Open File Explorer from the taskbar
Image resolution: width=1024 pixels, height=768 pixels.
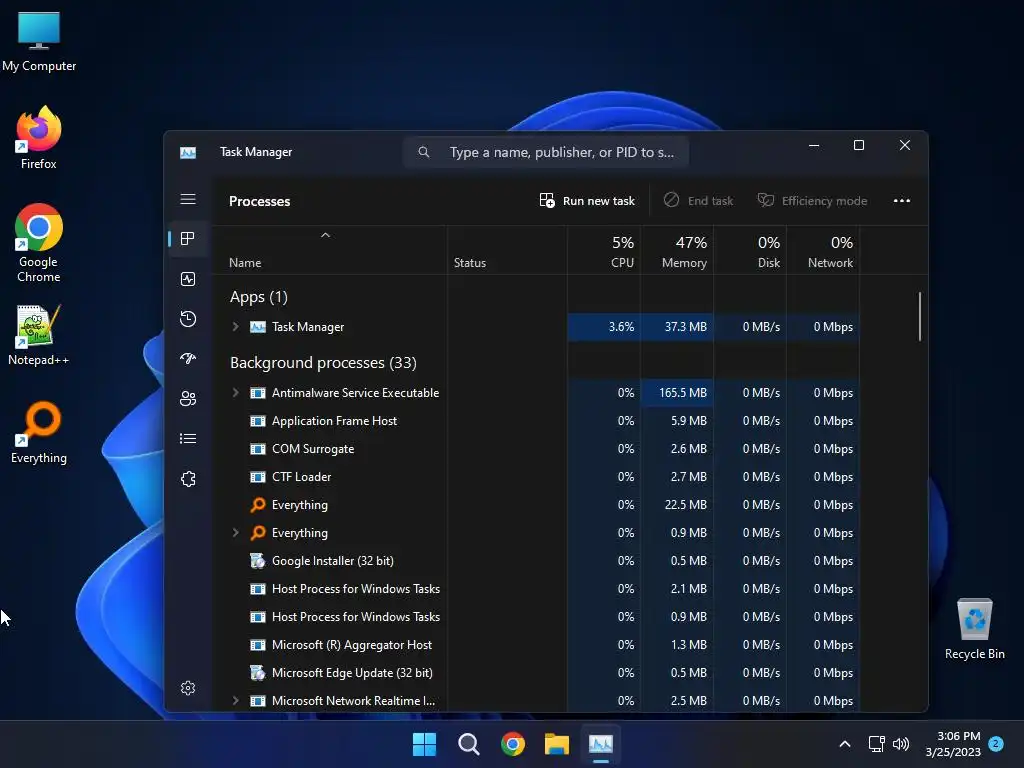(557, 744)
